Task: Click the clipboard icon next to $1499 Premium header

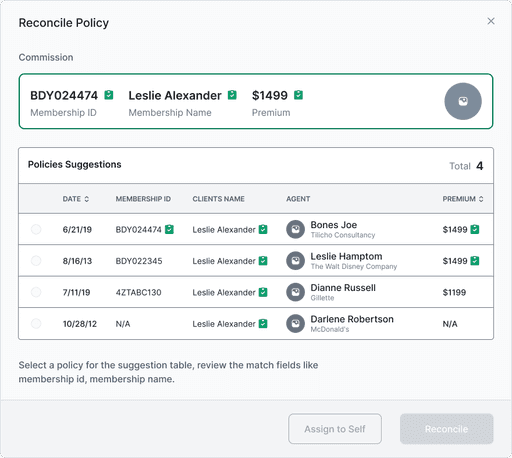Action: (x=298, y=95)
